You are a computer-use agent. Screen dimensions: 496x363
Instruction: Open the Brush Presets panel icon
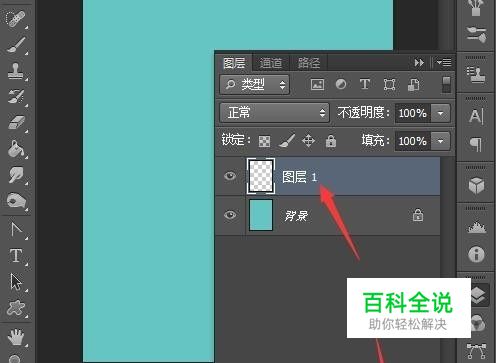point(476,35)
